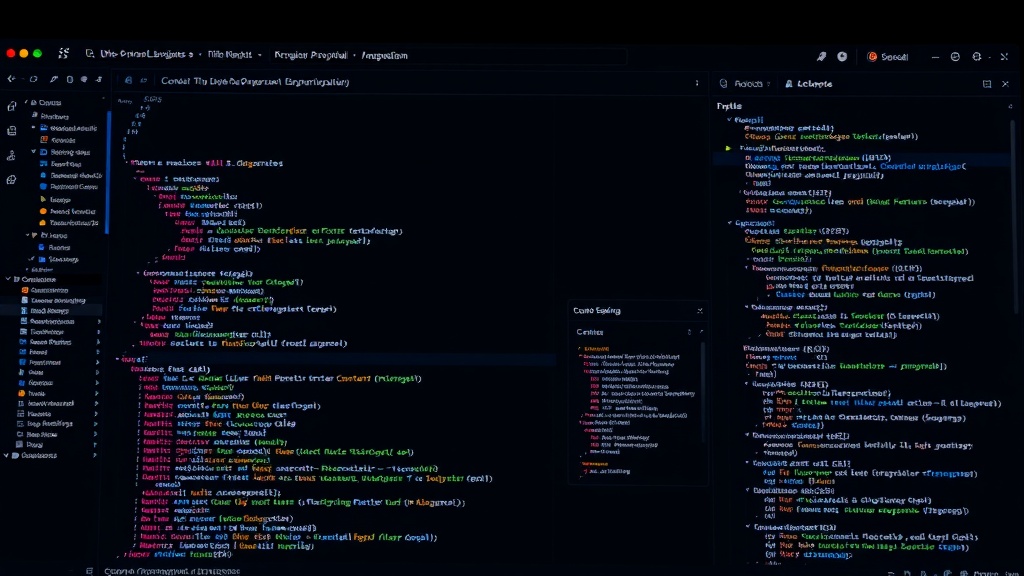Select the highlighted row in the right panel tree
The image size is (1024, 576).
coord(862,157)
